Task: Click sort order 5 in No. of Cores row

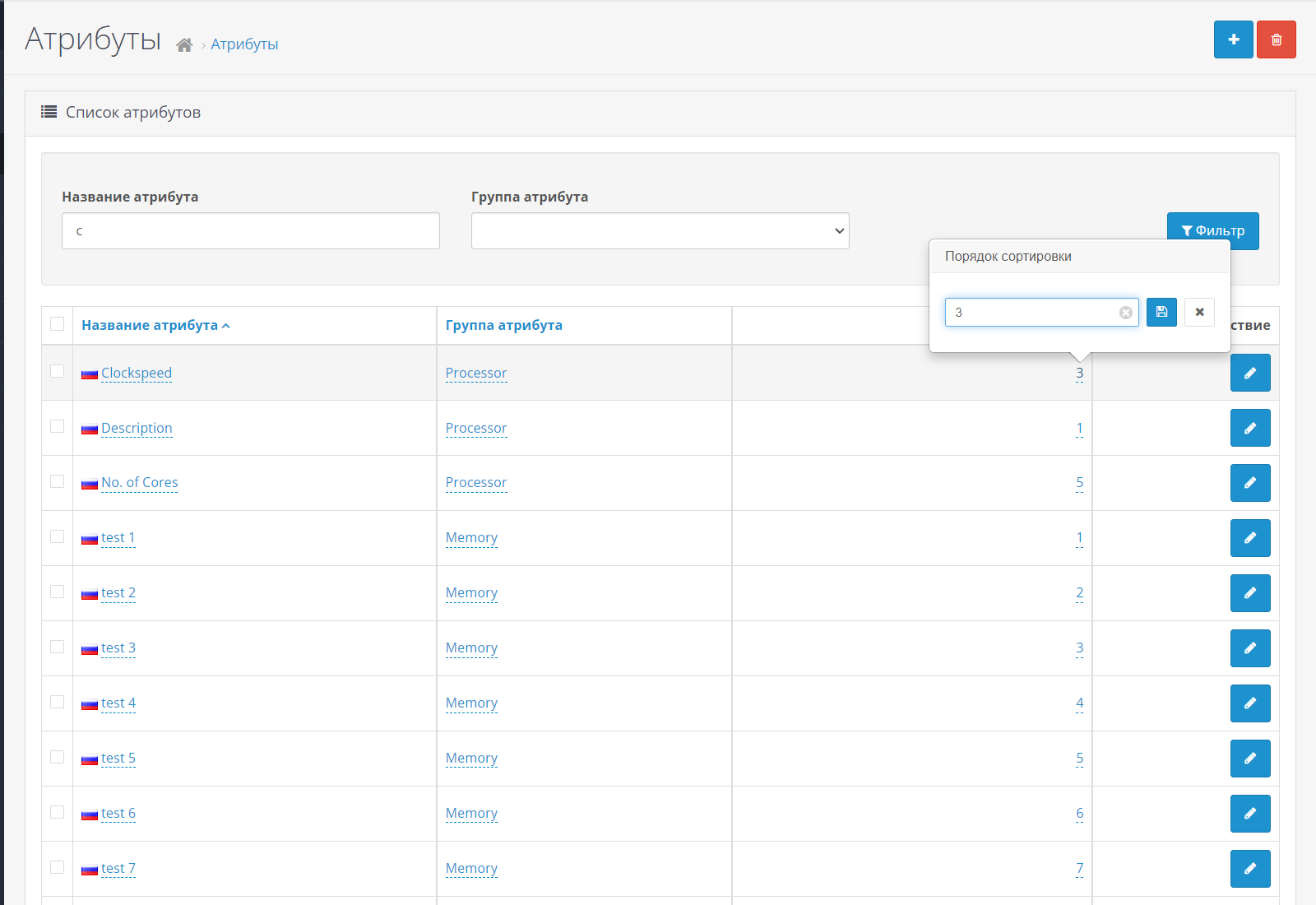Action: tap(1079, 482)
